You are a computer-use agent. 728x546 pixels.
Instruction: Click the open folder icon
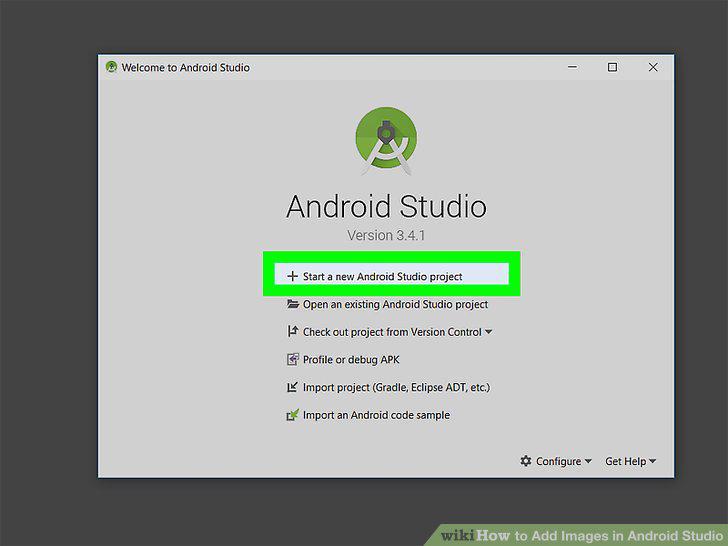click(x=292, y=304)
